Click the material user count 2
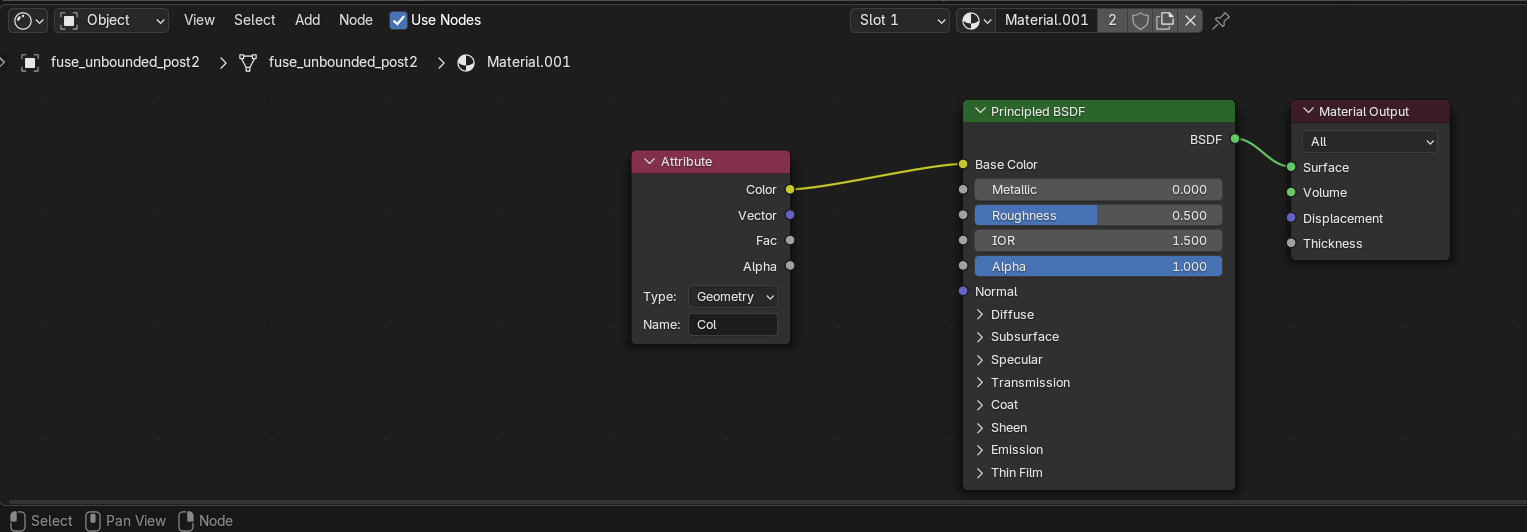 (1112, 20)
